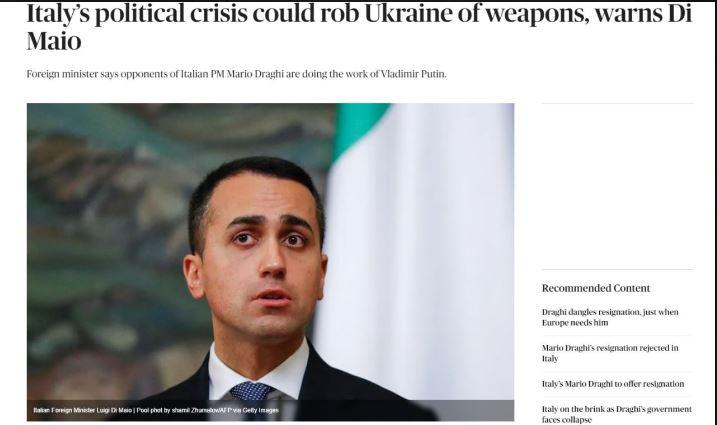Open "Draghi dangles resignation" recommended article
This screenshot has width=717, height=425.
click(610, 317)
